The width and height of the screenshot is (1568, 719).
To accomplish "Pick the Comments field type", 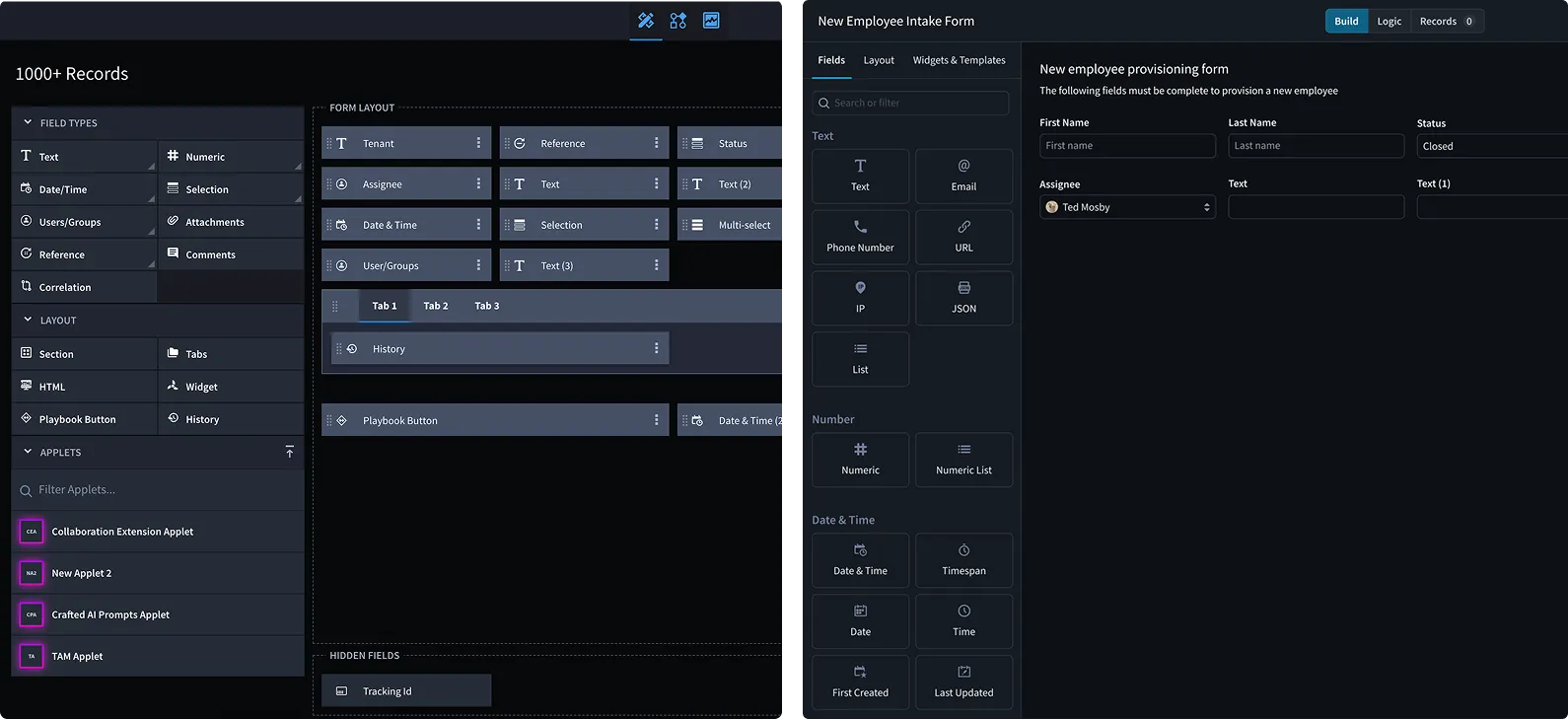I will pos(231,253).
